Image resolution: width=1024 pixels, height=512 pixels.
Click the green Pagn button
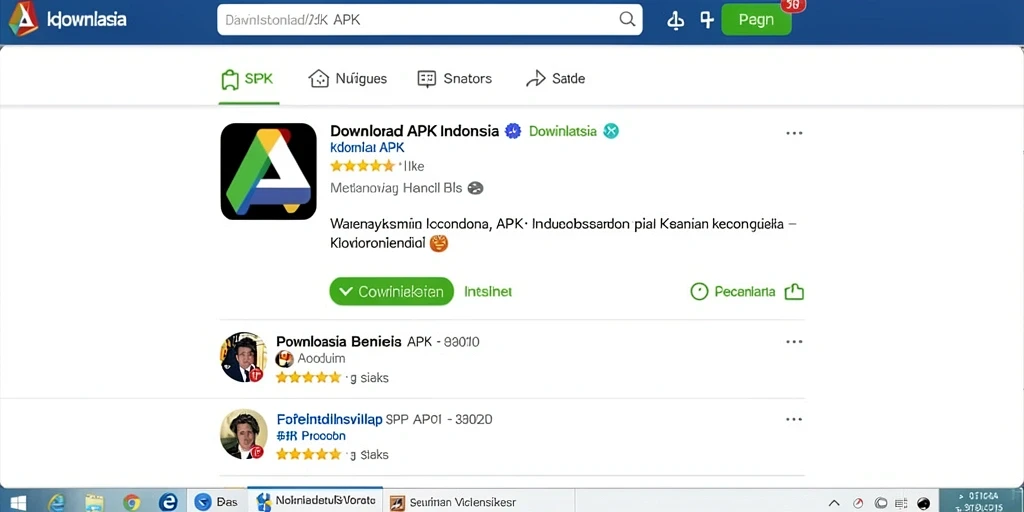(756, 20)
